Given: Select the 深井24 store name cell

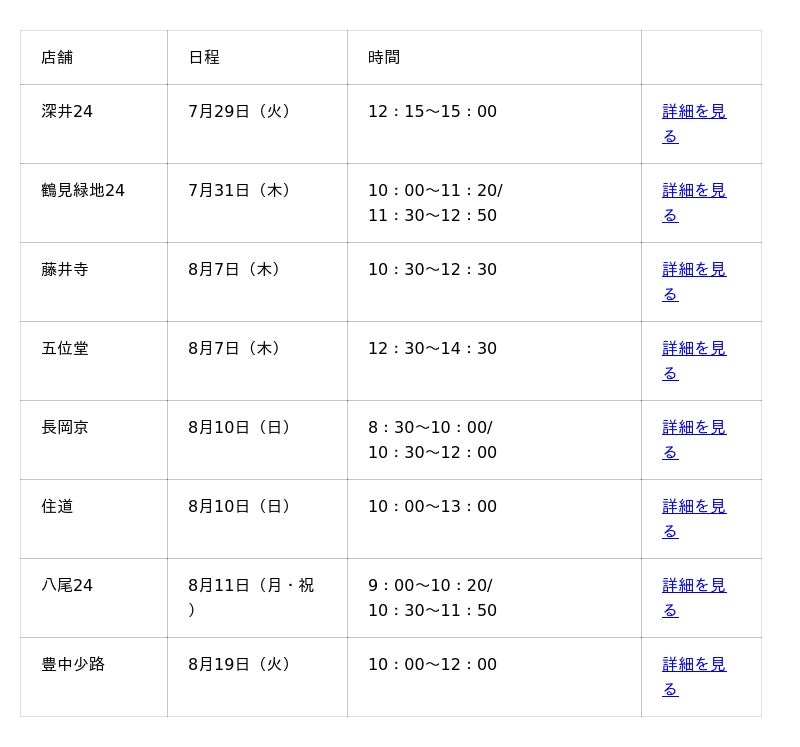Looking at the screenshot, I should pos(67,112).
